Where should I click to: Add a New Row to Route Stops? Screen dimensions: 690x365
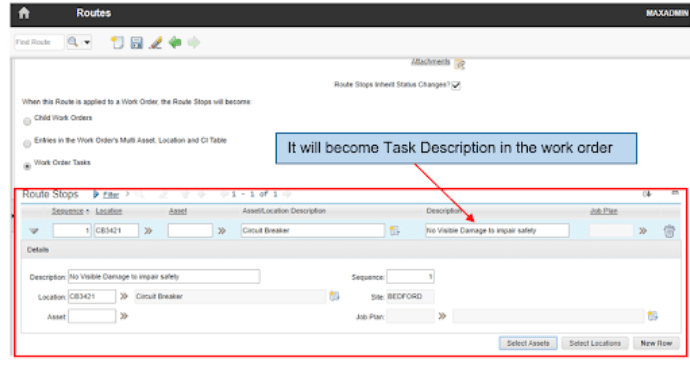click(x=657, y=343)
